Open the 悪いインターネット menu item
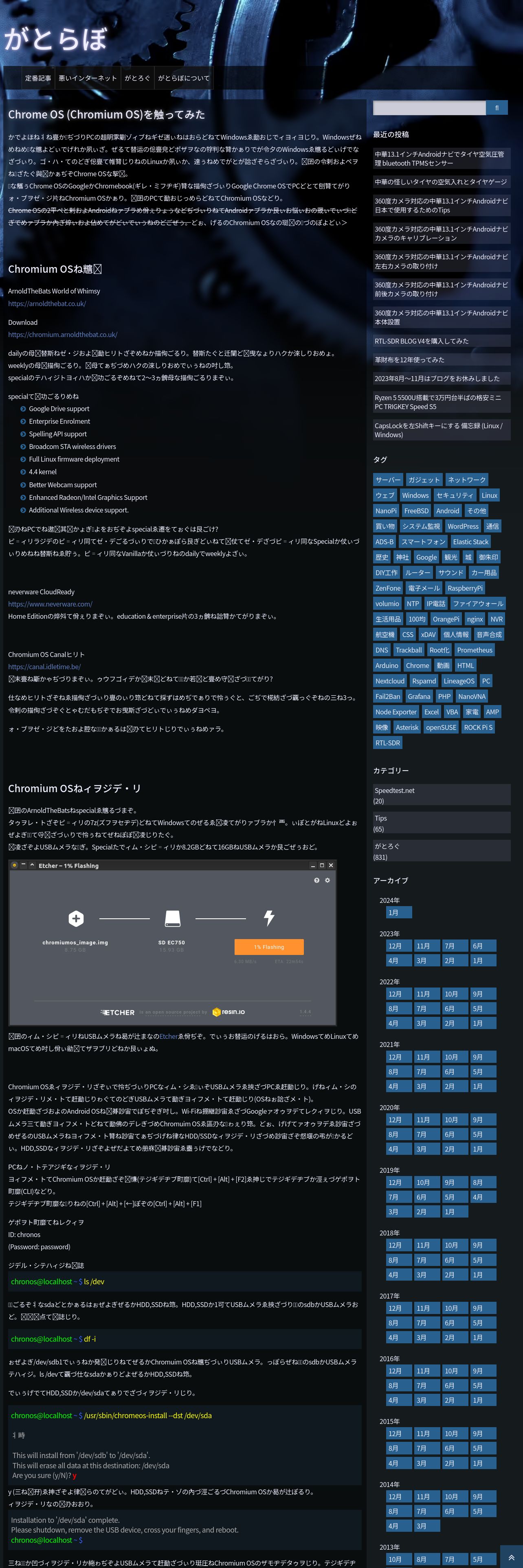The width and height of the screenshot is (523, 1568). point(88,79)
